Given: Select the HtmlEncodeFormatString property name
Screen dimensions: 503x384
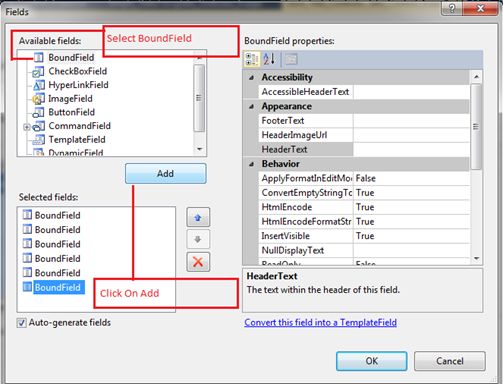Looking at the screenshot, I should click(x=306, y=222).
